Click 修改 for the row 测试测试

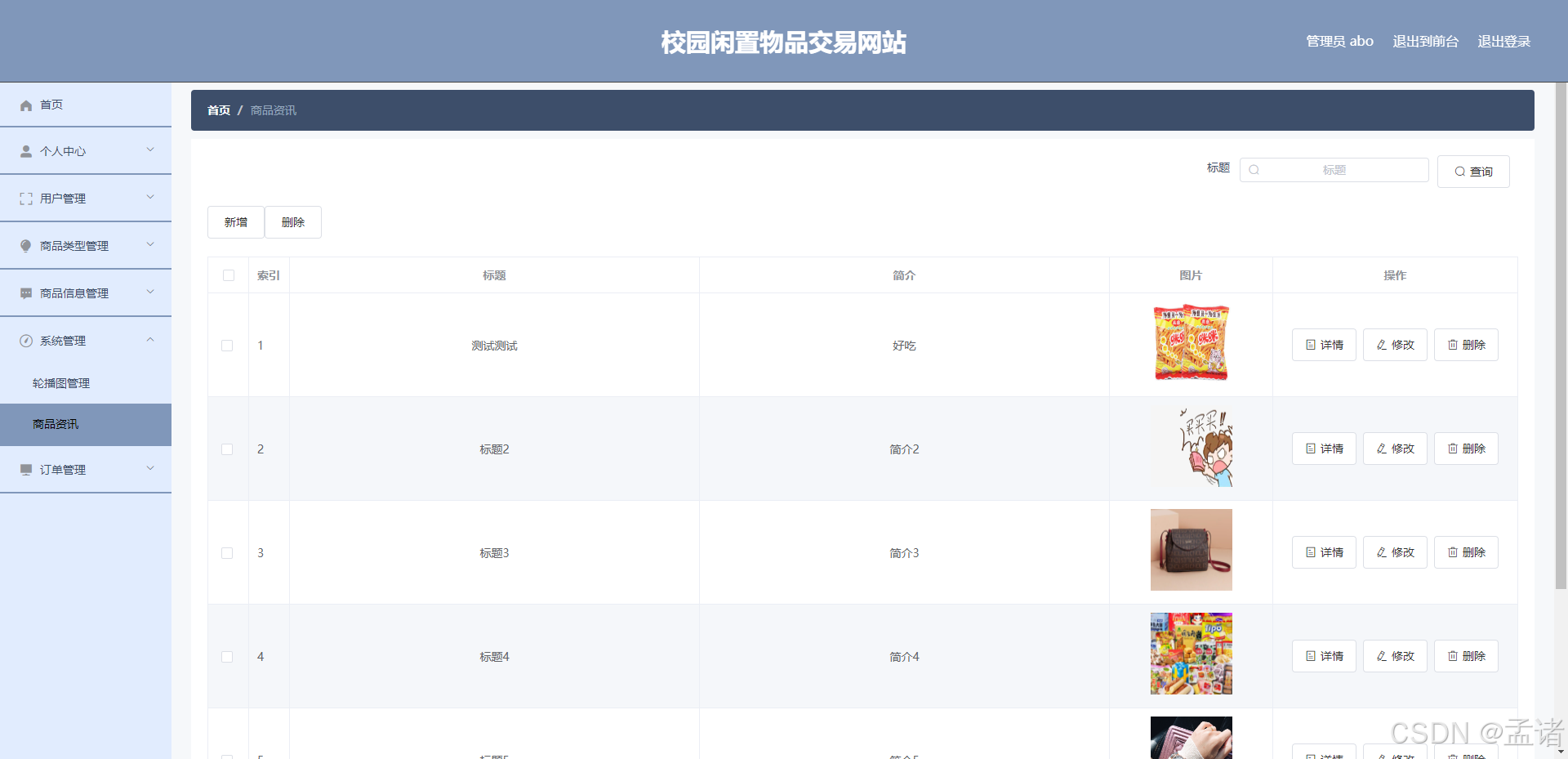click(x=1395, y=345)
